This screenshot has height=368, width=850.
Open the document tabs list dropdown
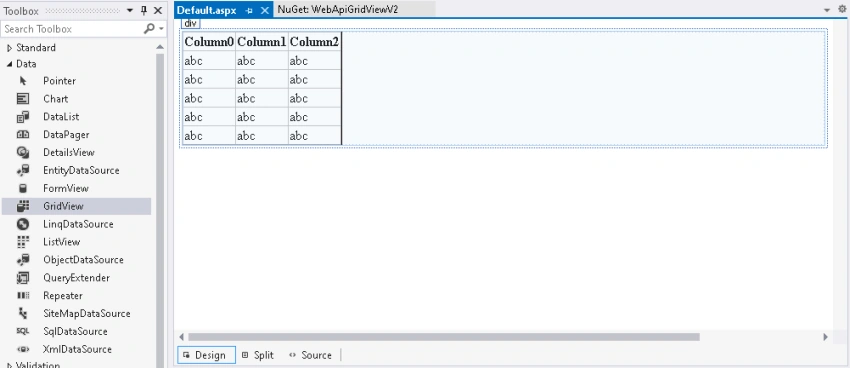827,10
